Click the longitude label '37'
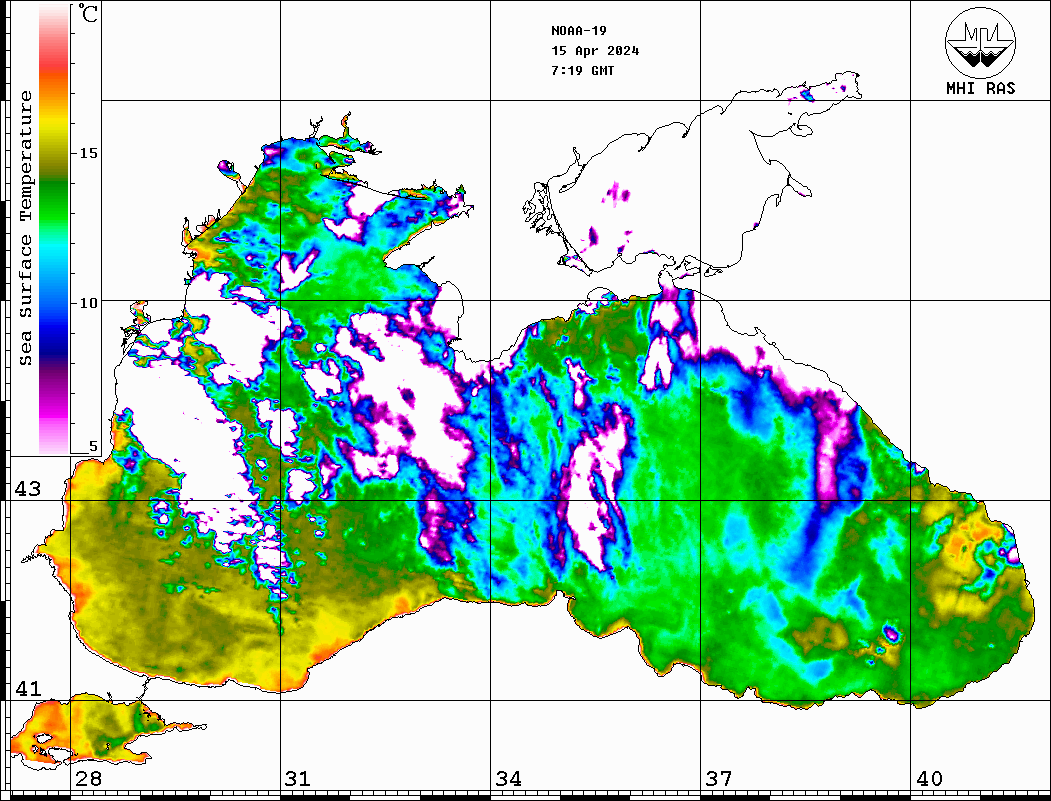This screenshot has height=801, width=1051. [719, 779]
